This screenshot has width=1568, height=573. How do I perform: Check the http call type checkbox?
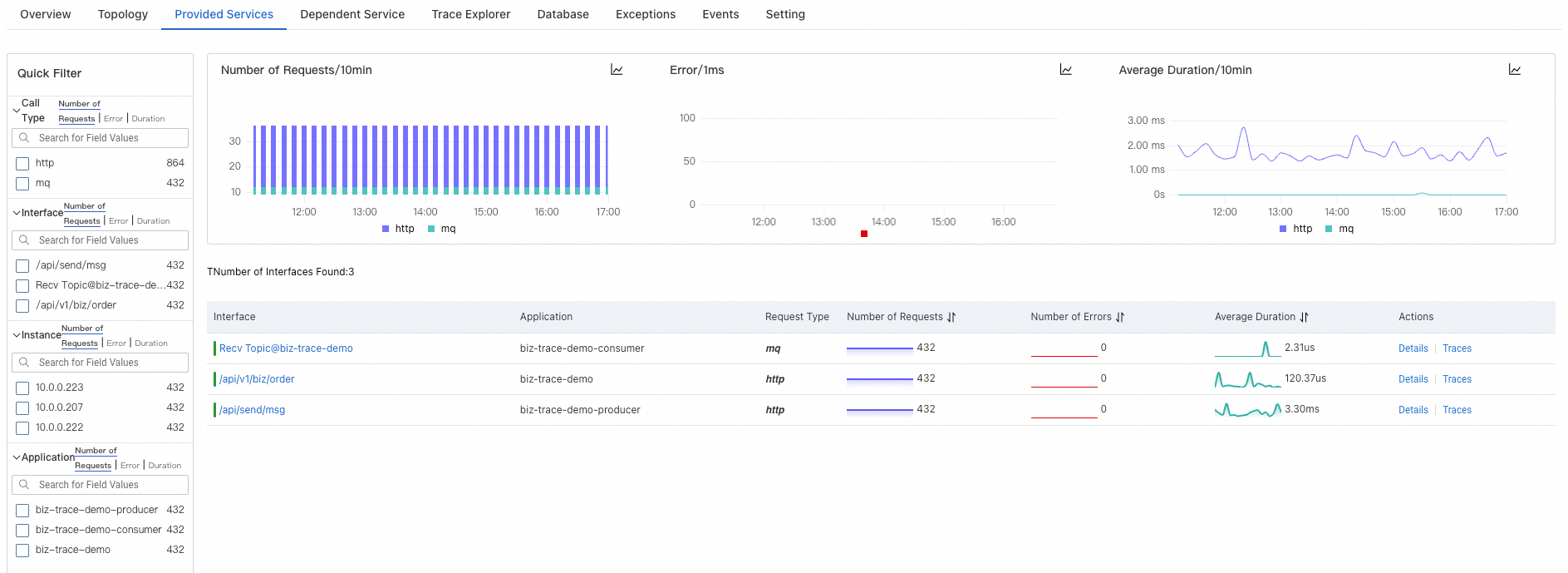[x=22, y=164]
